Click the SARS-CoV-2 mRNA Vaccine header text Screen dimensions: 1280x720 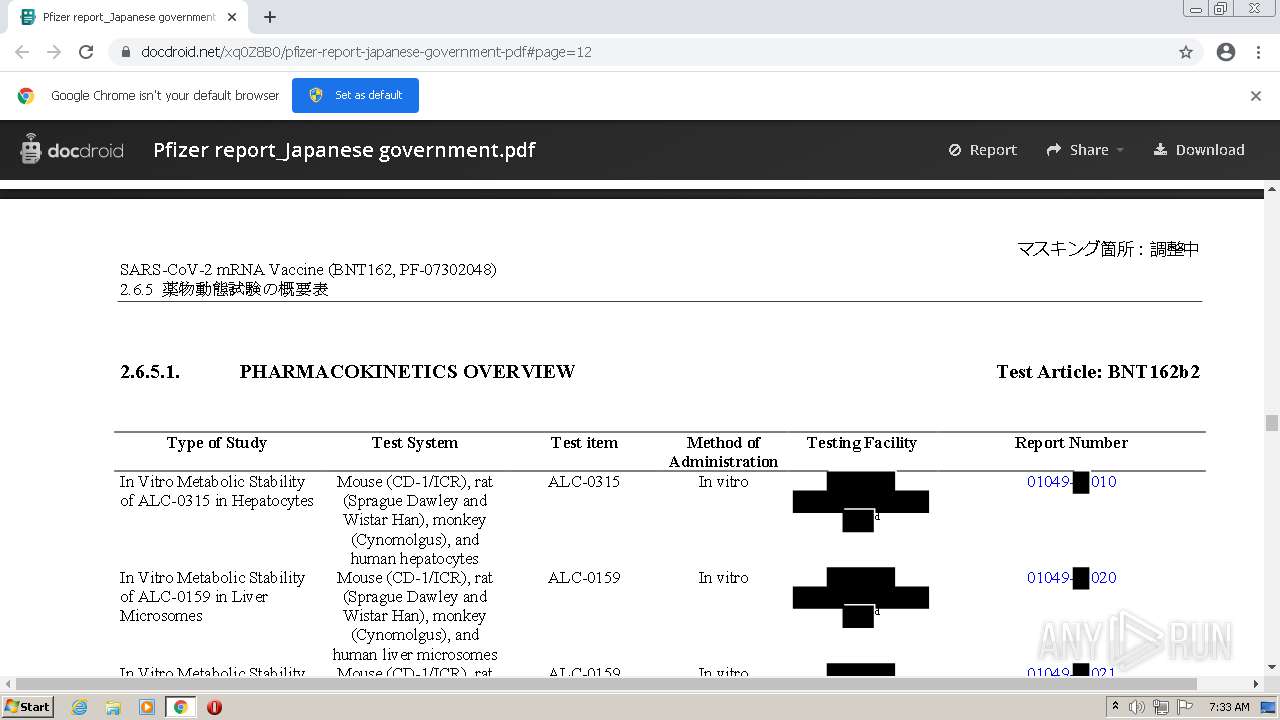tap(308, 270)
